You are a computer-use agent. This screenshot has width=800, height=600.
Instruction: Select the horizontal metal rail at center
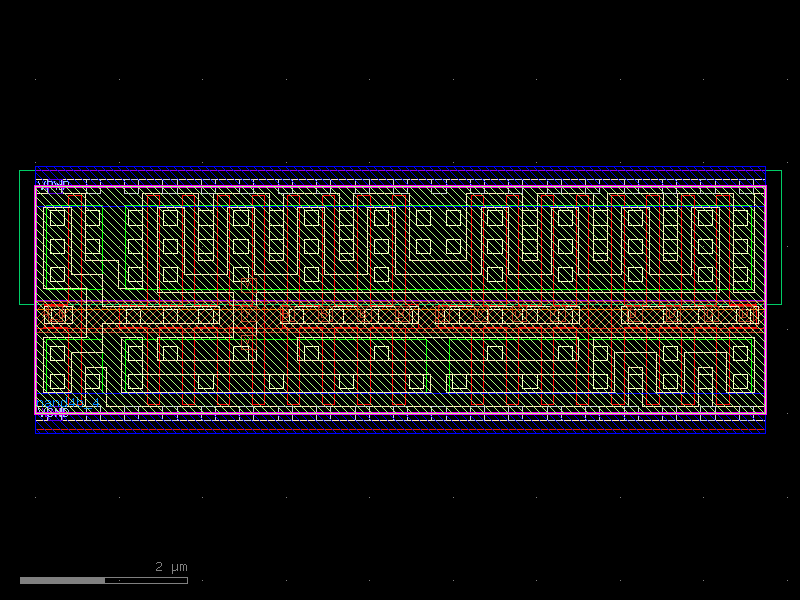pos(400,316)
